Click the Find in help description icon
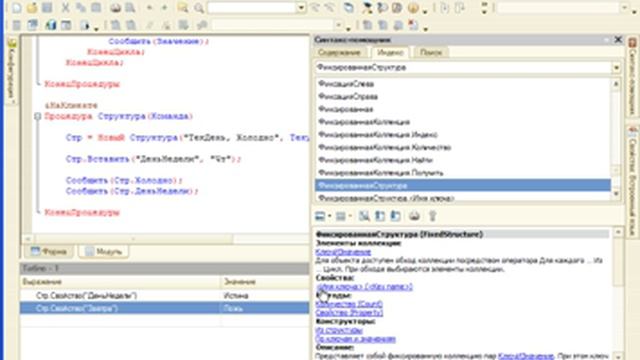Image resolution: width=640 pixels, height=360 pixels. pos(364,216)
